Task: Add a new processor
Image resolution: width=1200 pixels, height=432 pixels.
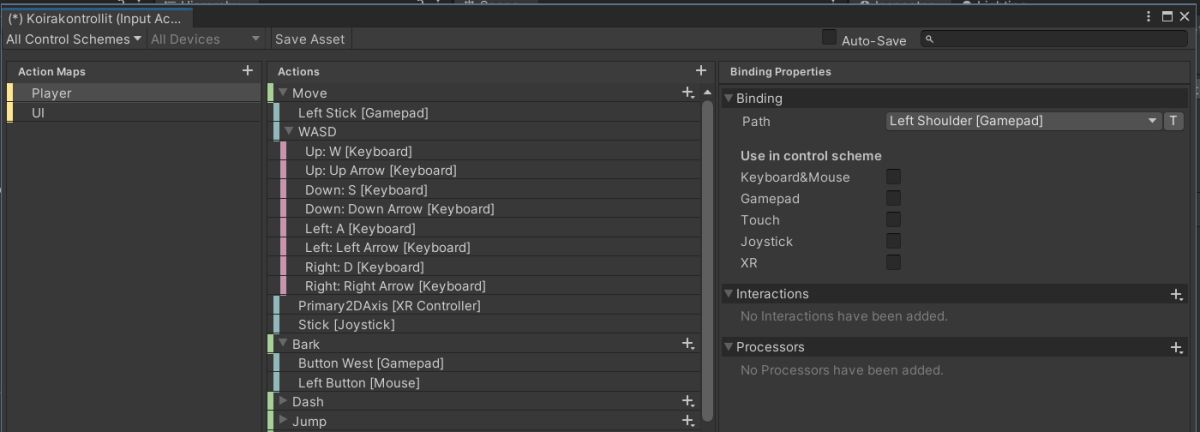Action: coord(1177,347)
